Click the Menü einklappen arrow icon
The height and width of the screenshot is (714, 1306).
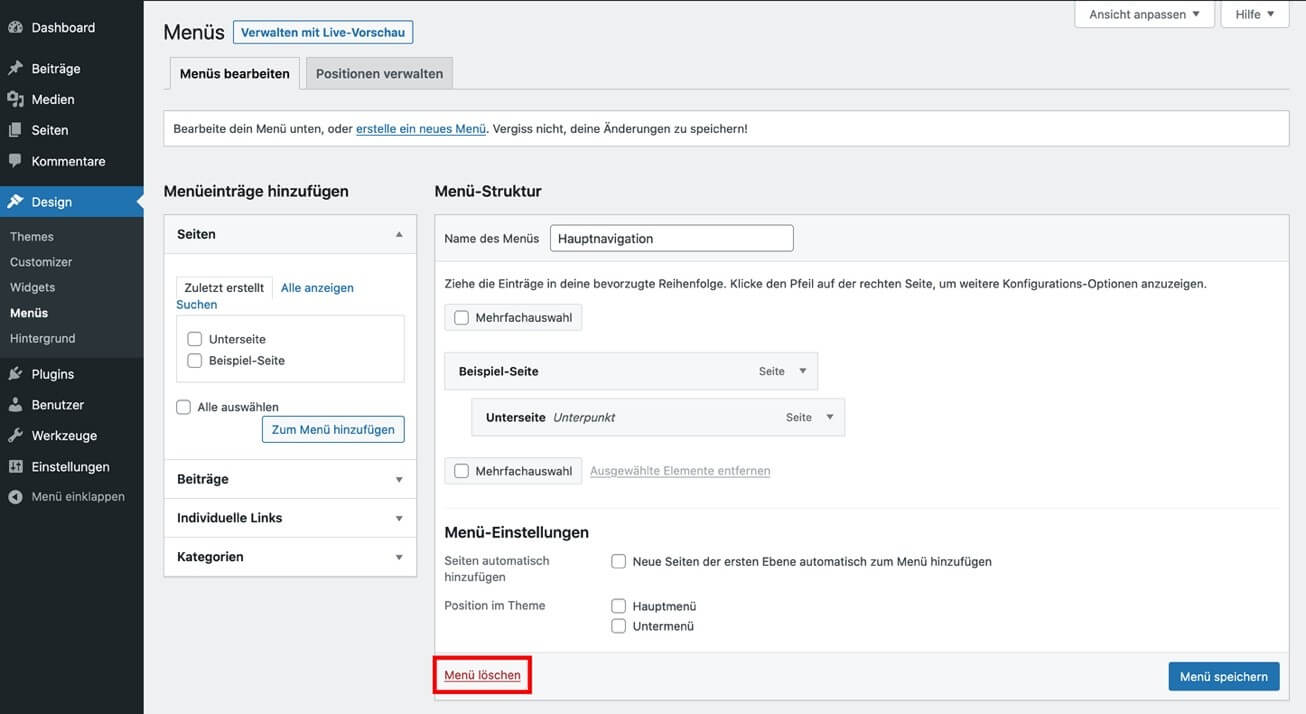(15, 497)
